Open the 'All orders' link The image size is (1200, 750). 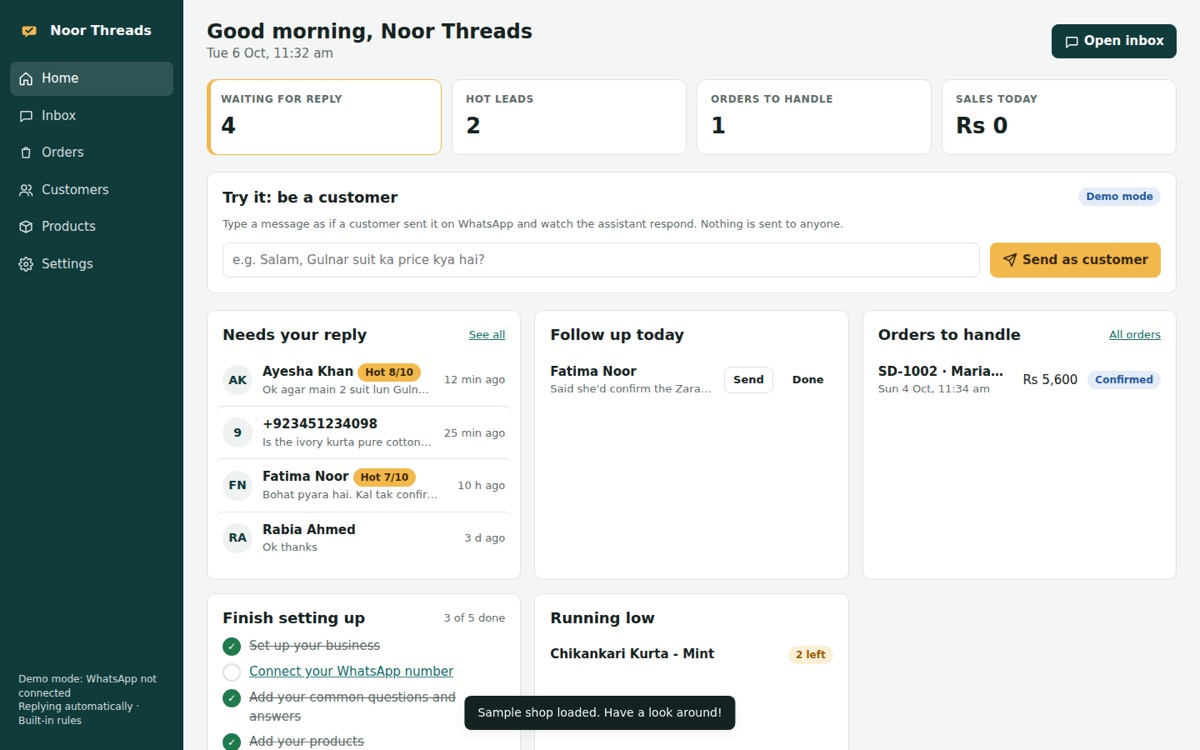(x=1135, y=335)
